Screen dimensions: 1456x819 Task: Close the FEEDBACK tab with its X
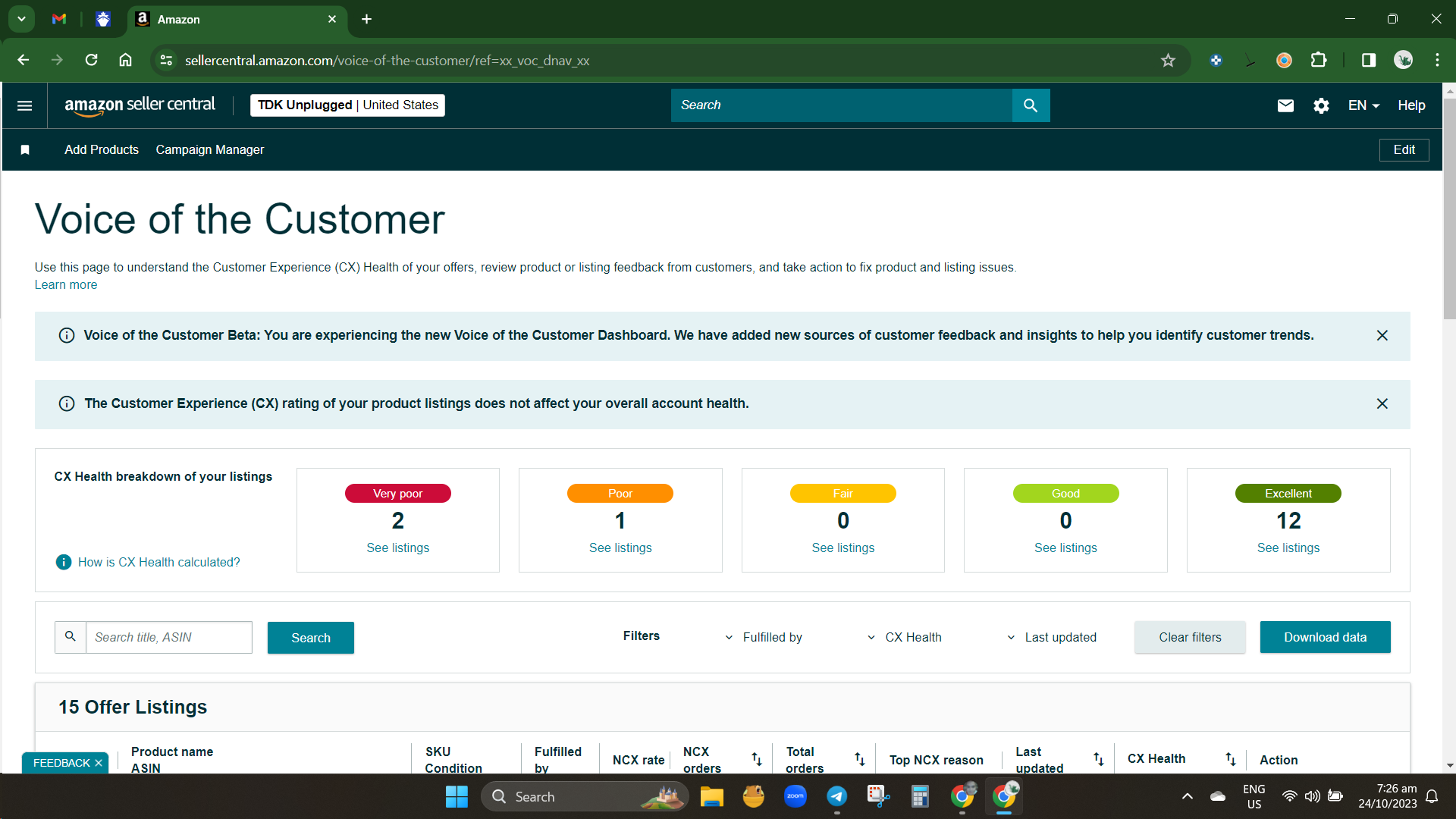pos(99,763)
